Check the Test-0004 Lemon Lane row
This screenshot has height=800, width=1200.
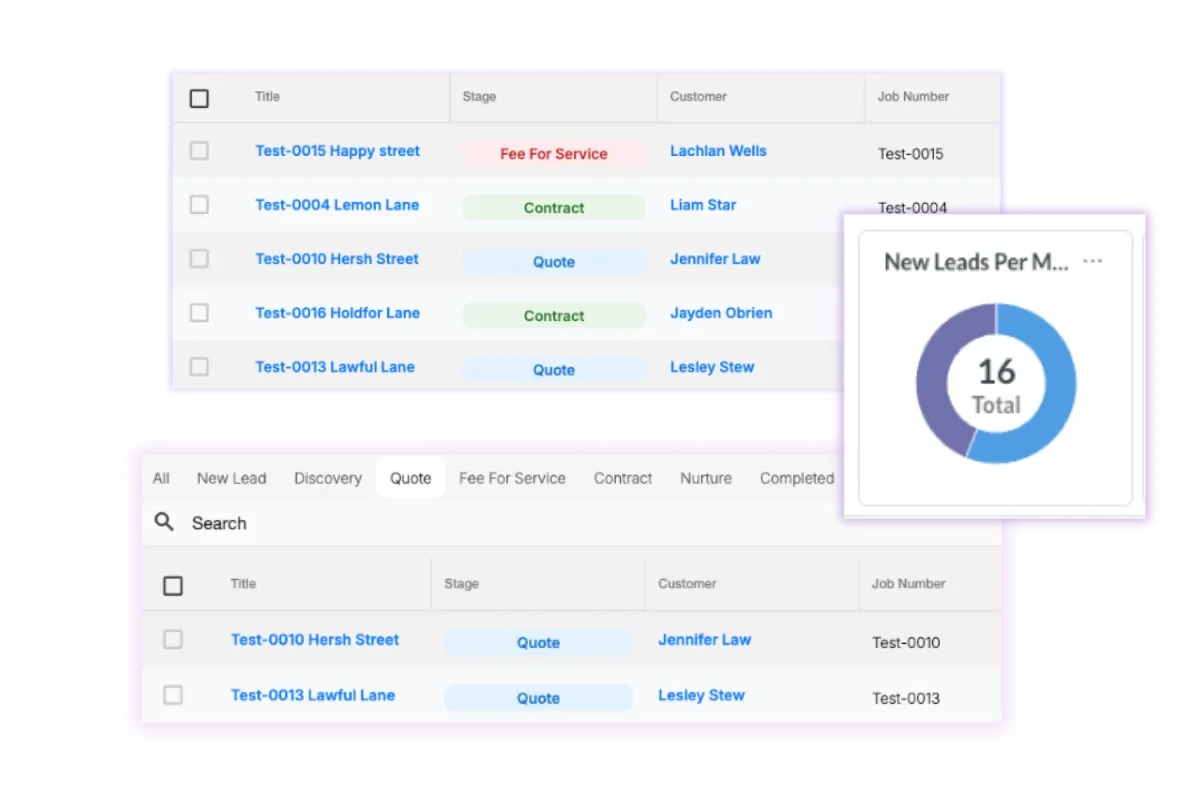[199, 205]
